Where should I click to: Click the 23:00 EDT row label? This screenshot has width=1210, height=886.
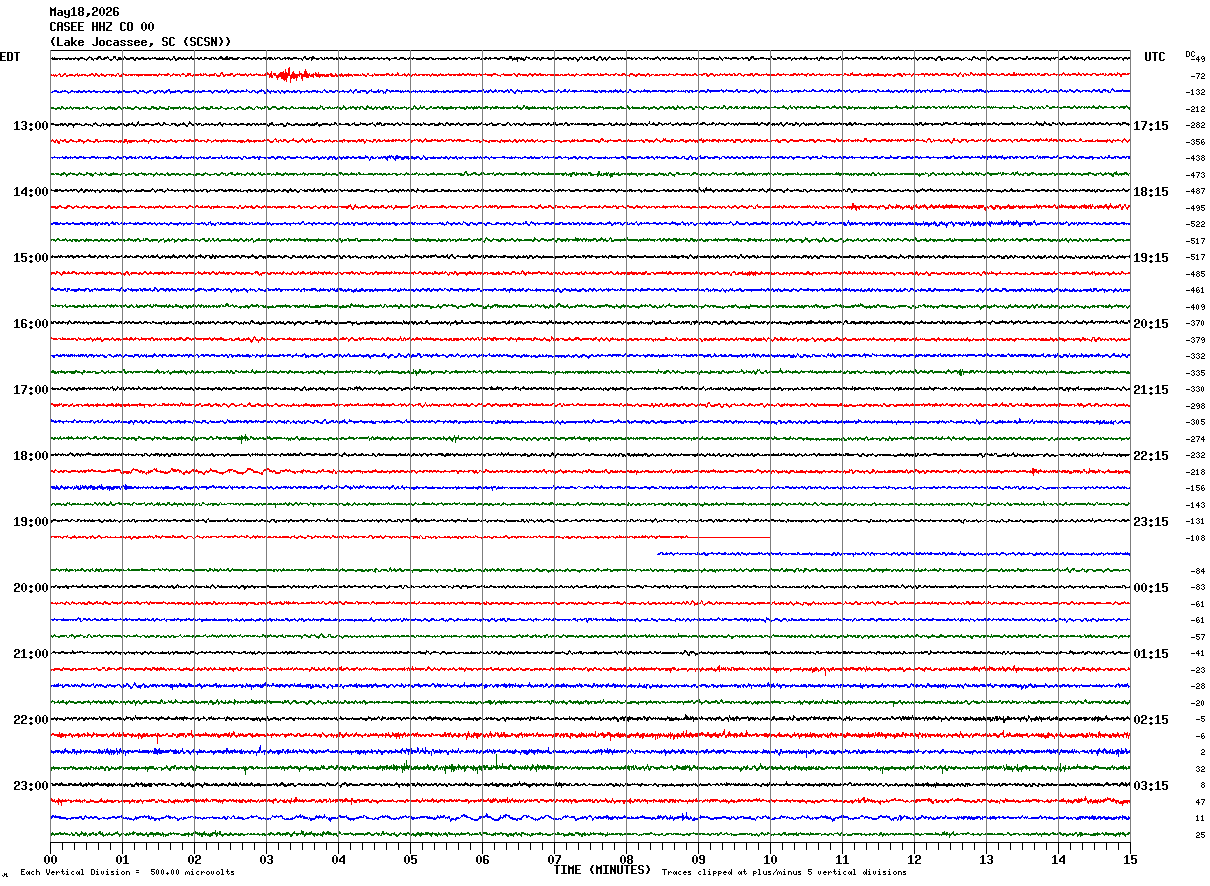[30, 786]
